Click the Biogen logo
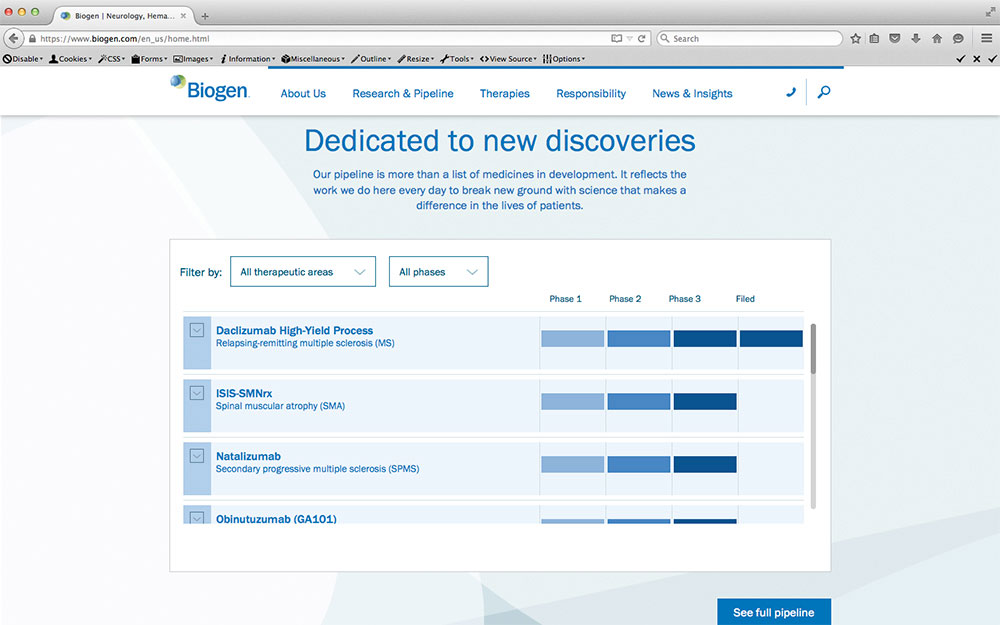 [x=210, y=89]
